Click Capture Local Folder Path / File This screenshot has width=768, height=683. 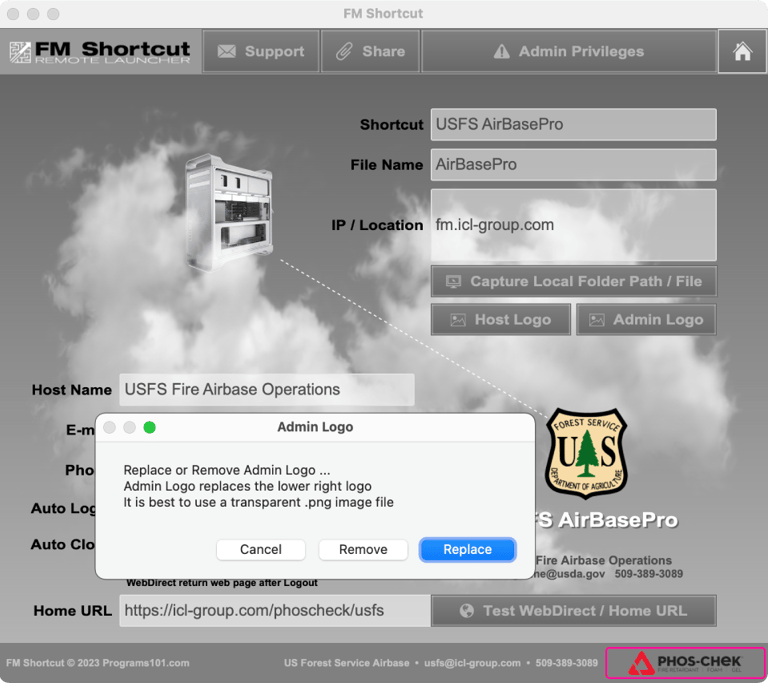(x=574, y=281)
